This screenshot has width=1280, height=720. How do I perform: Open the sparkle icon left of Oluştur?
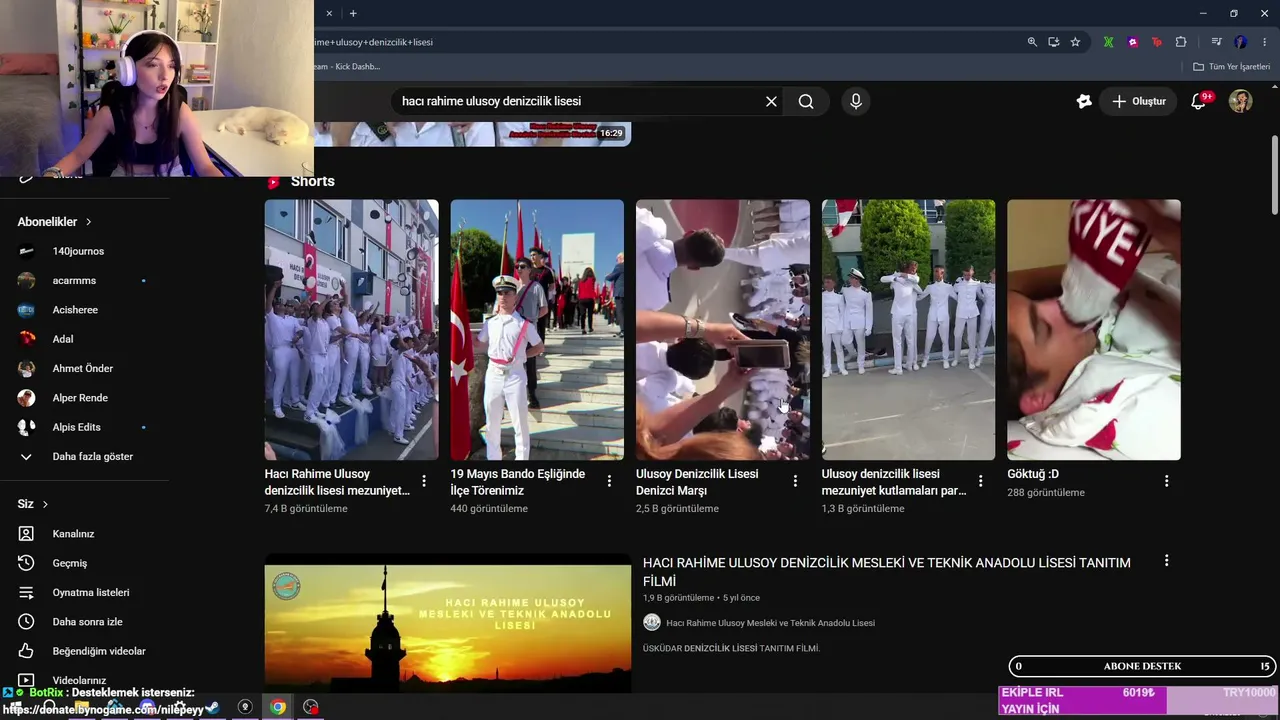1084,101
